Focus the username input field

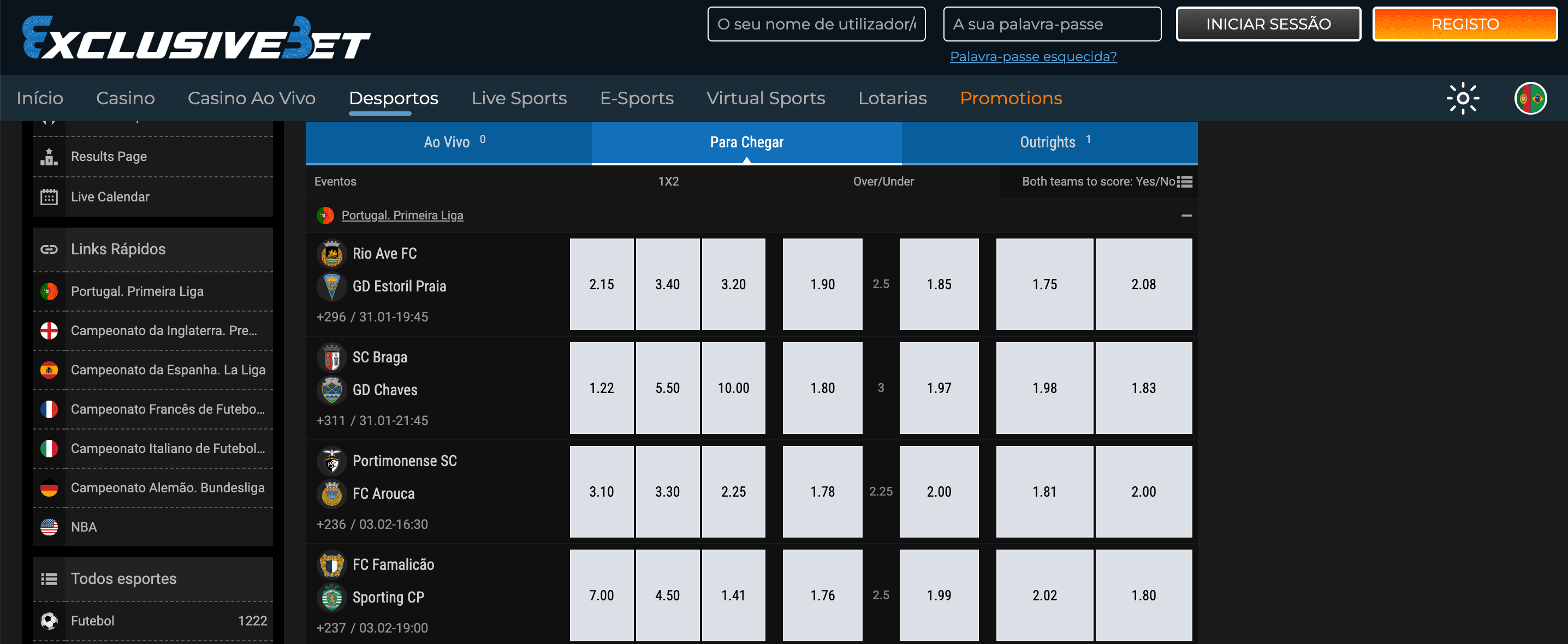point(816,25)
